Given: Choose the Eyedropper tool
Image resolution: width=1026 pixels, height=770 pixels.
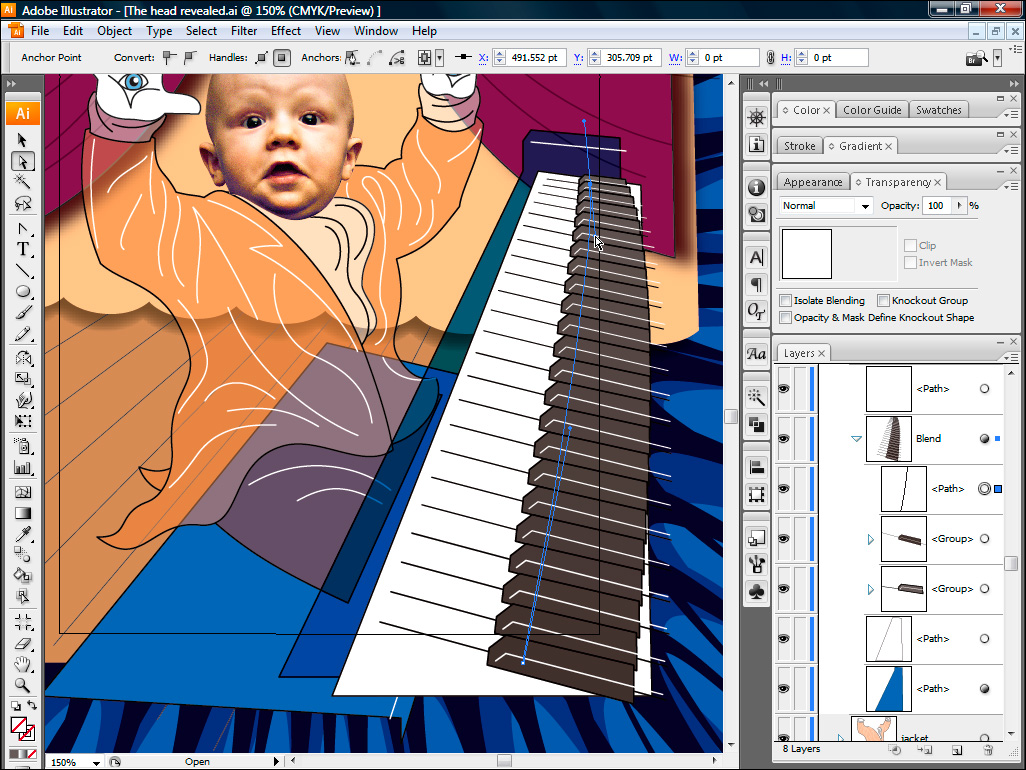Looking at the screenshot, I should coord(23,532).
